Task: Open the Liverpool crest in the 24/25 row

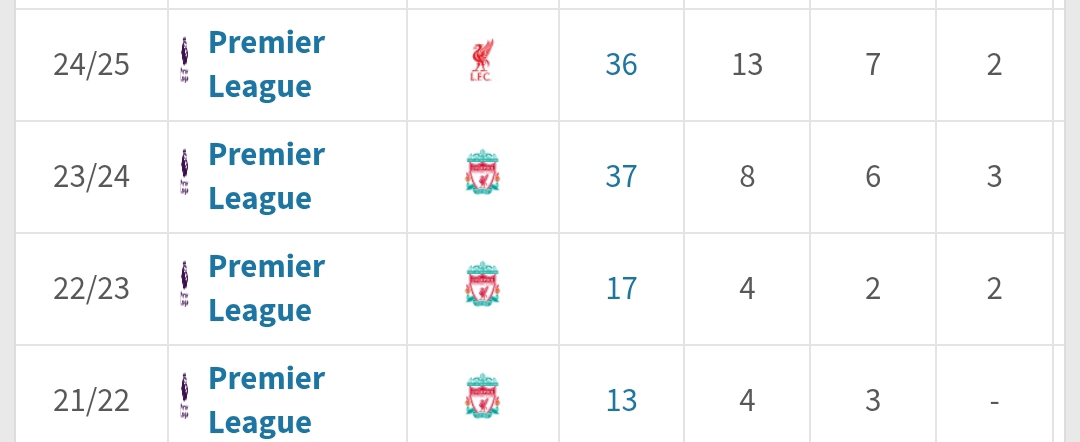Action: pos(482,63)
